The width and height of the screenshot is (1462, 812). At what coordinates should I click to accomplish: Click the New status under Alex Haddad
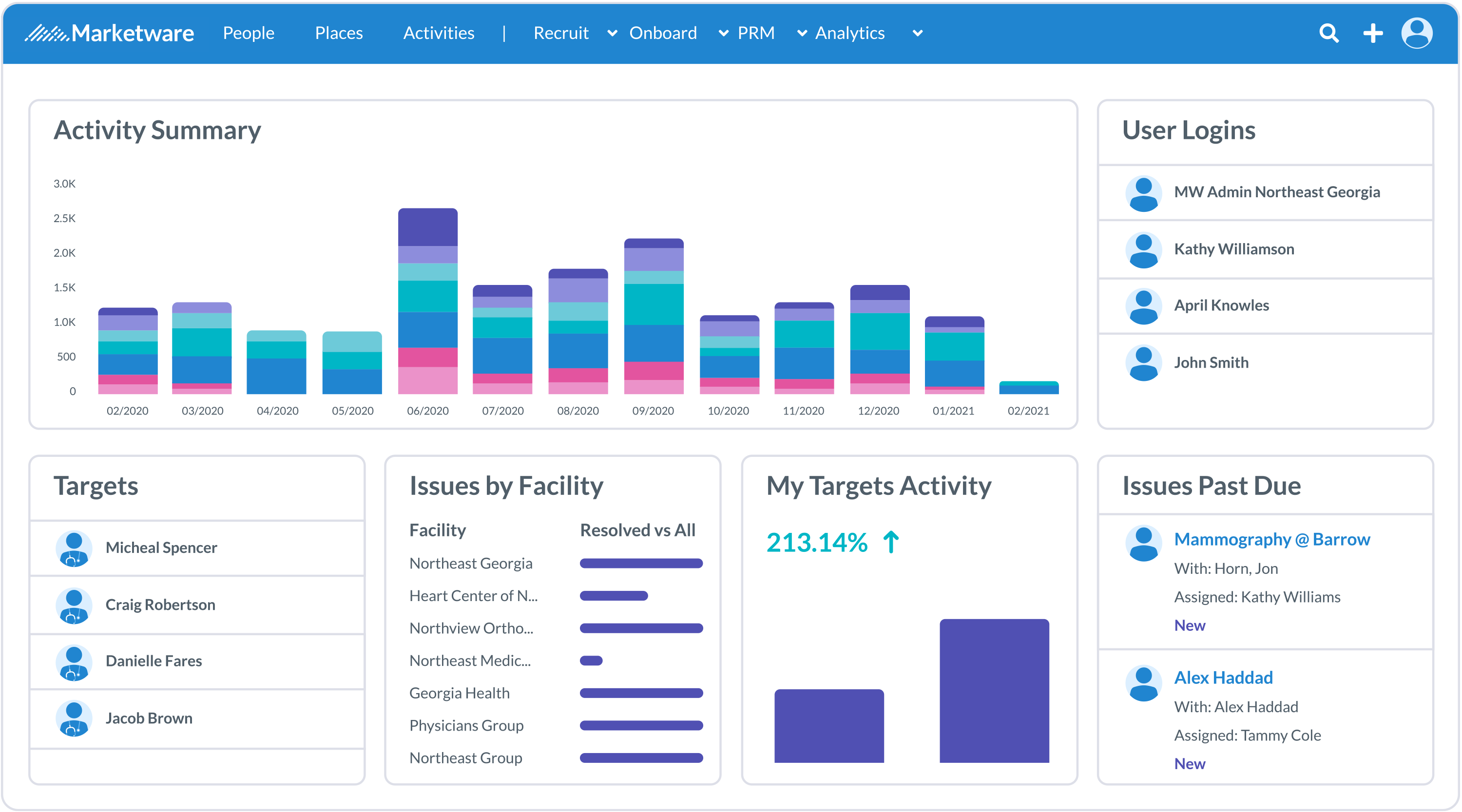tap(1190, 763)
